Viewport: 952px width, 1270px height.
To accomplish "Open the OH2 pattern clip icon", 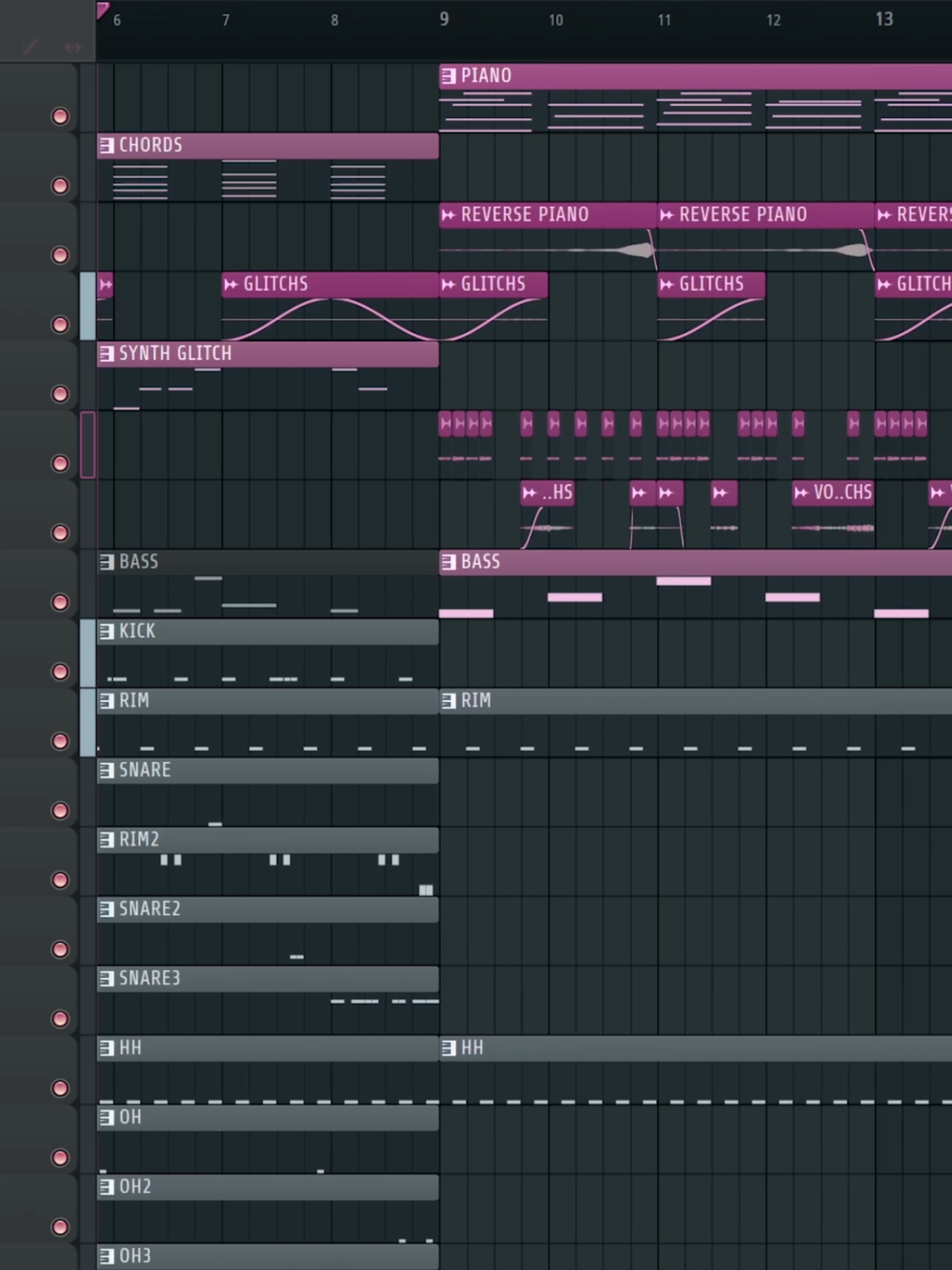I will click(x=107, y=1186).
